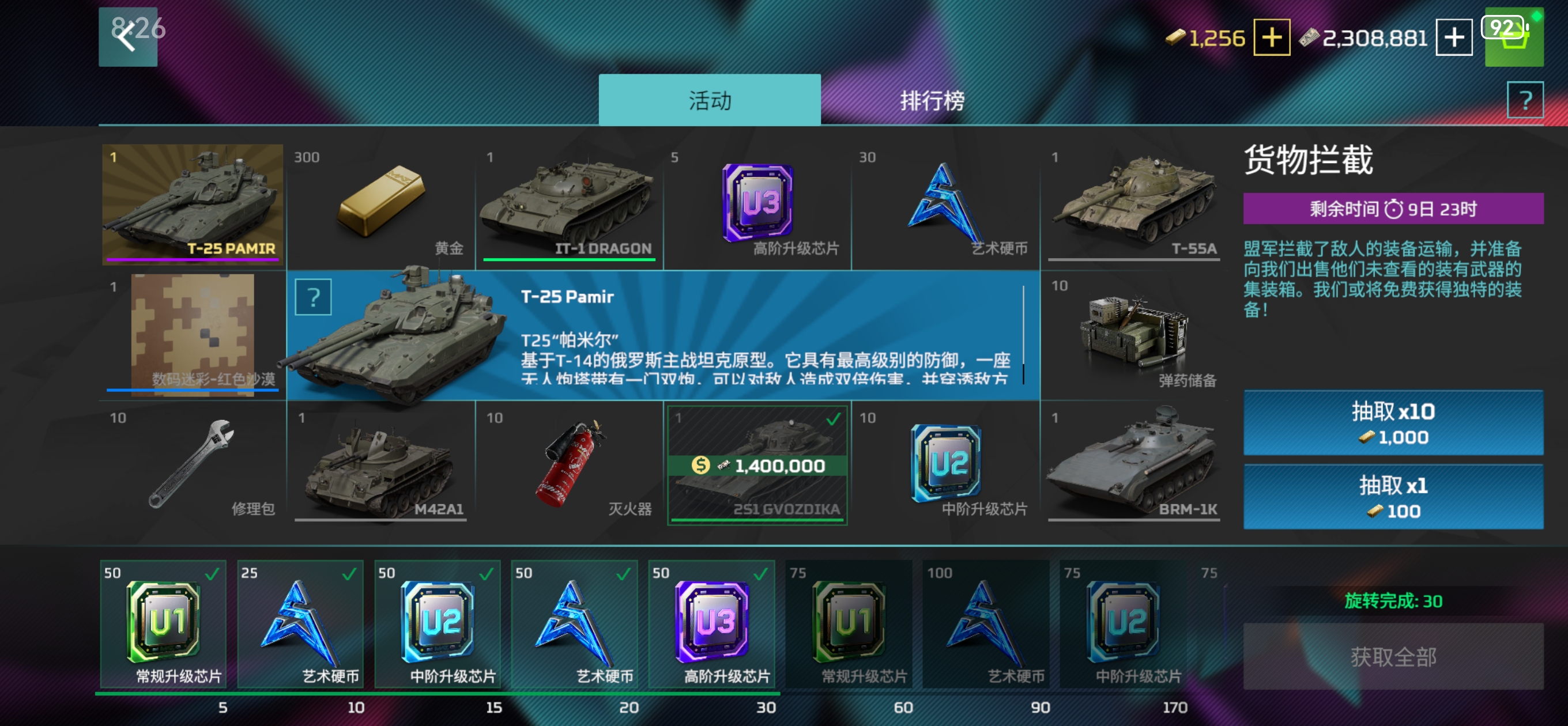Switch to the 排行榜 tab

click(x=932, y=100)
